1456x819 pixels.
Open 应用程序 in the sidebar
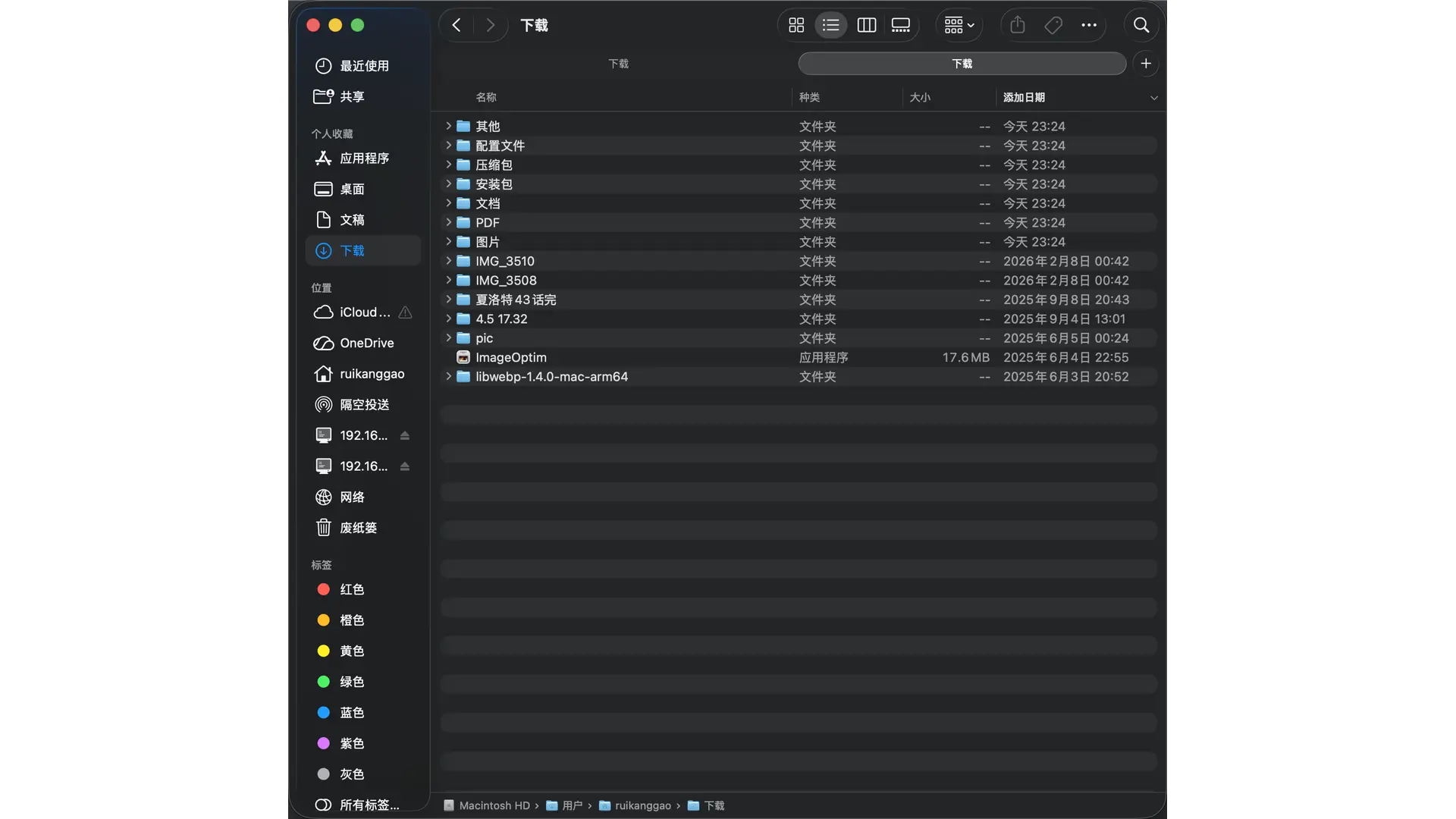[364, 158]
